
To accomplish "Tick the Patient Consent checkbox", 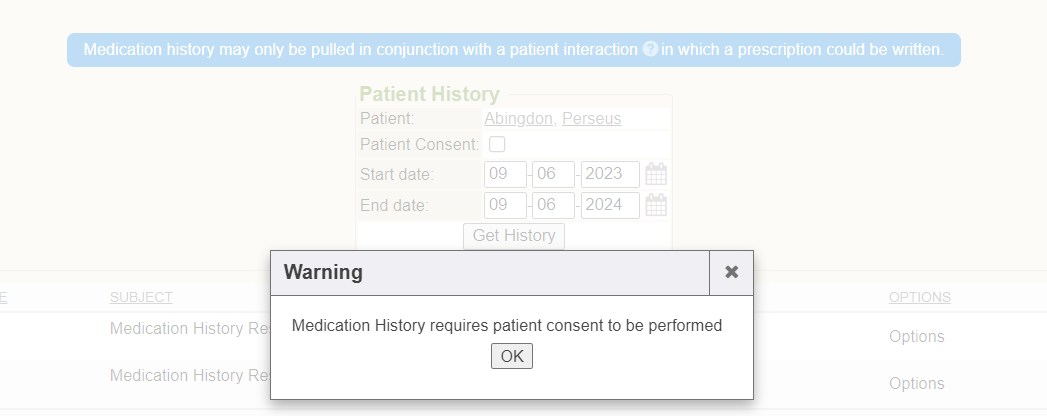I will 497,144.
